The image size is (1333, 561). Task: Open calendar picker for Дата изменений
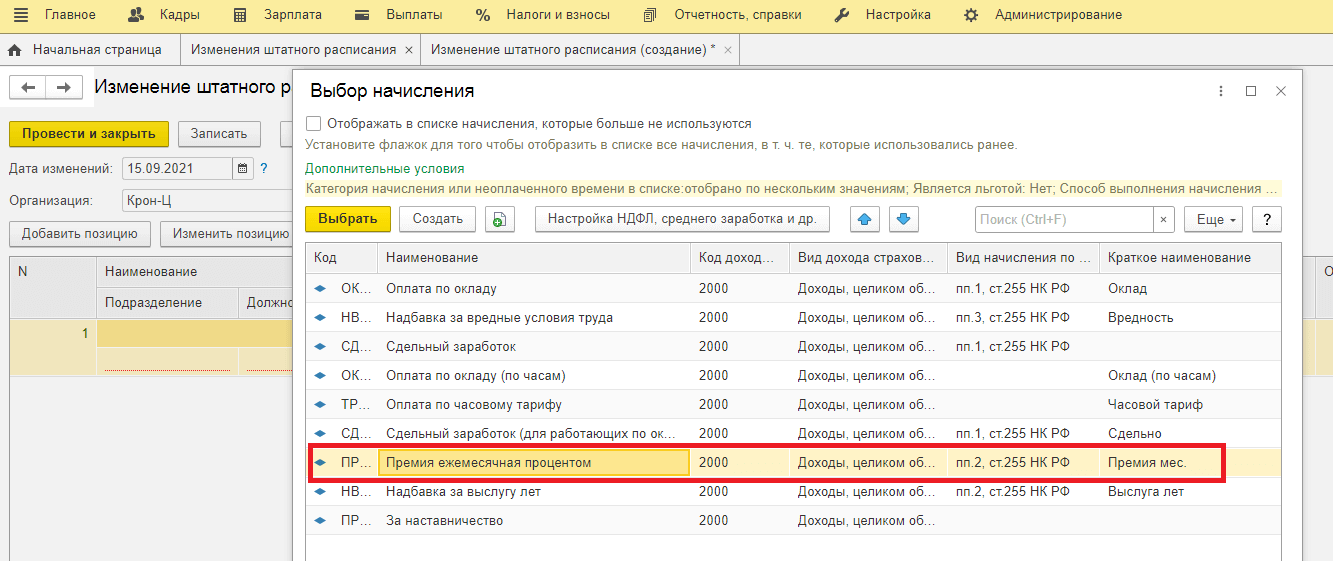pos(242,169)
